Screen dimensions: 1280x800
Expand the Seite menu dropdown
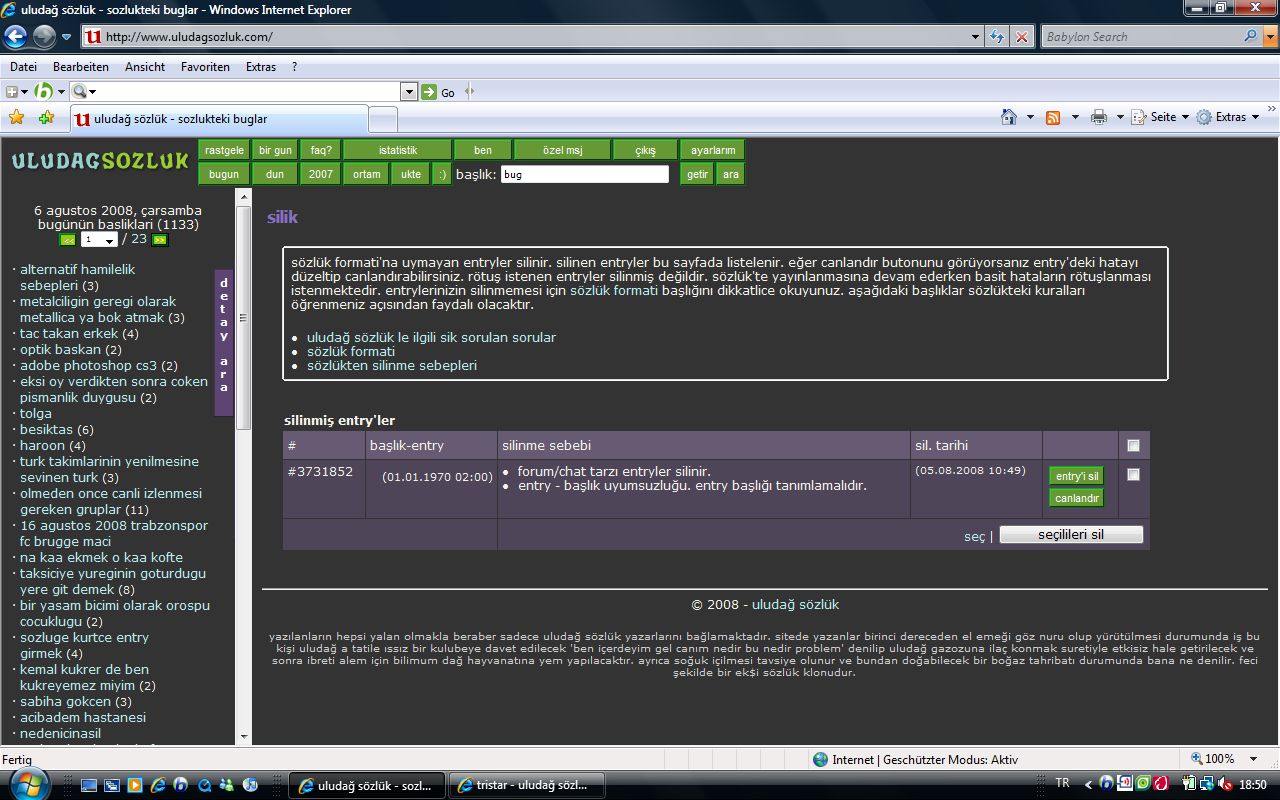click(1185, 117)
